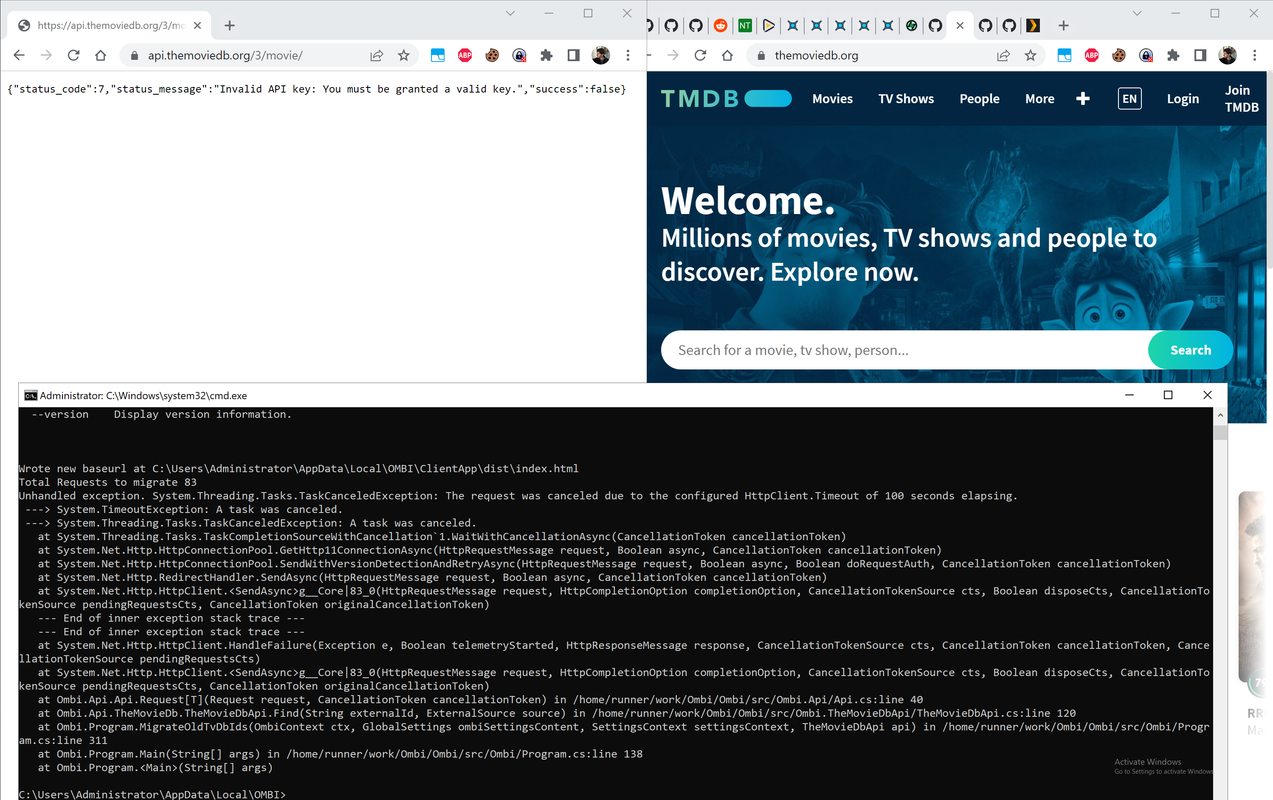Click 'Total Requests to migrate 83' line
The width and height of the screenshot is (1273, 800).
107,482
